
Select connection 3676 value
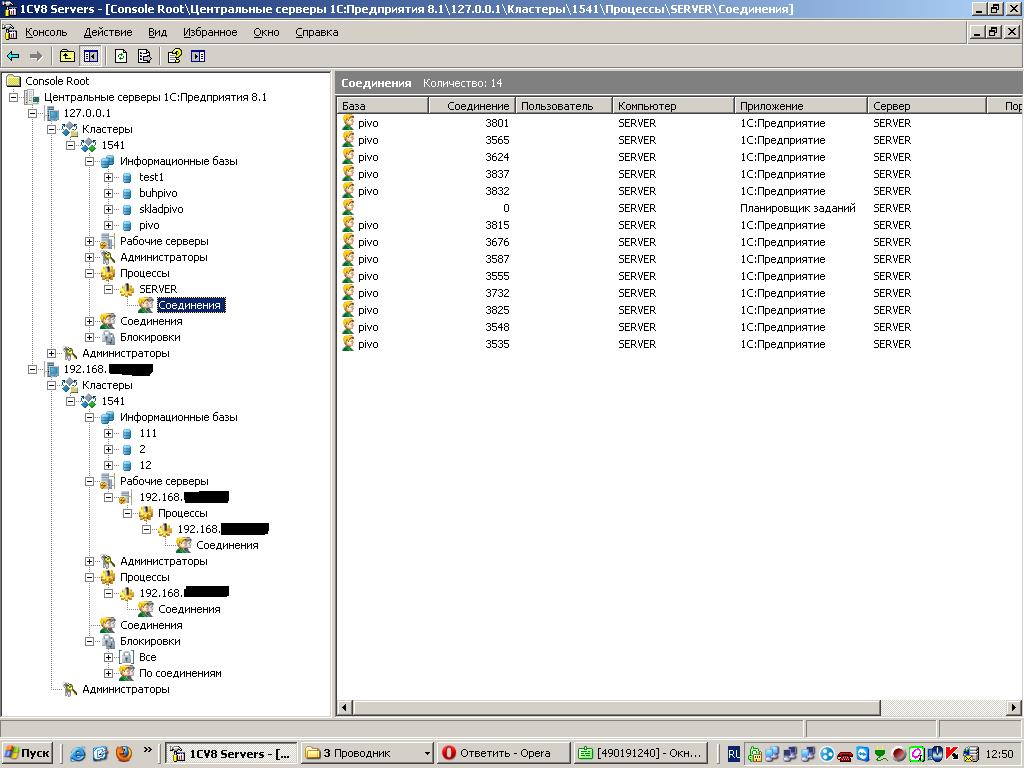pyautogui.click(x=497, y=242)
